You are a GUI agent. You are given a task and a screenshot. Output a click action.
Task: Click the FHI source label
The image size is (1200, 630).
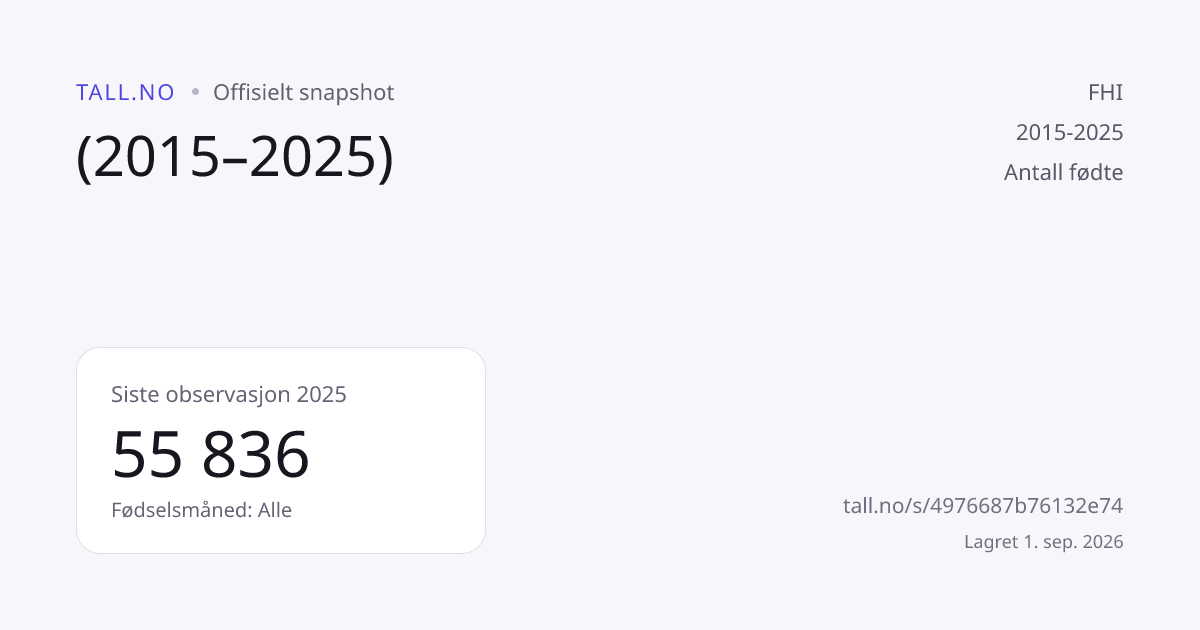click(x=1105, y=93)
